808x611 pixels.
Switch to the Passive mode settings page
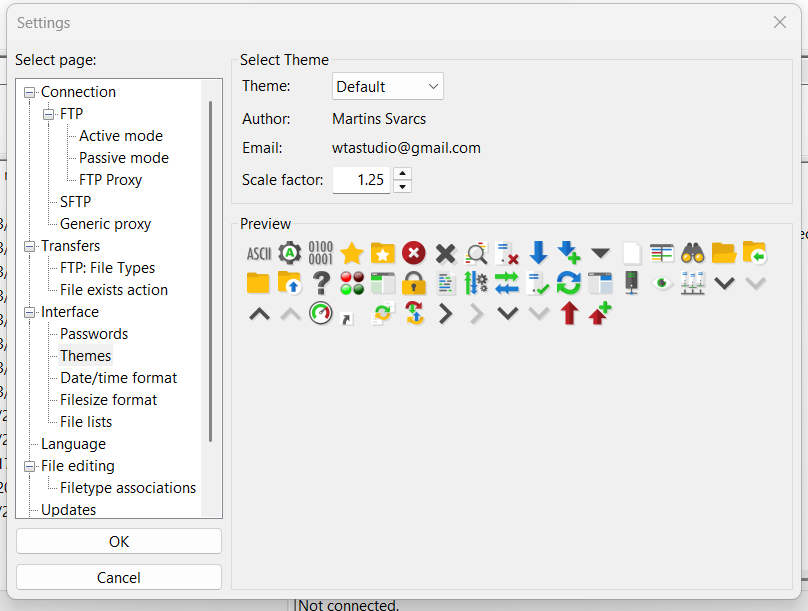[x=123, y=157]
